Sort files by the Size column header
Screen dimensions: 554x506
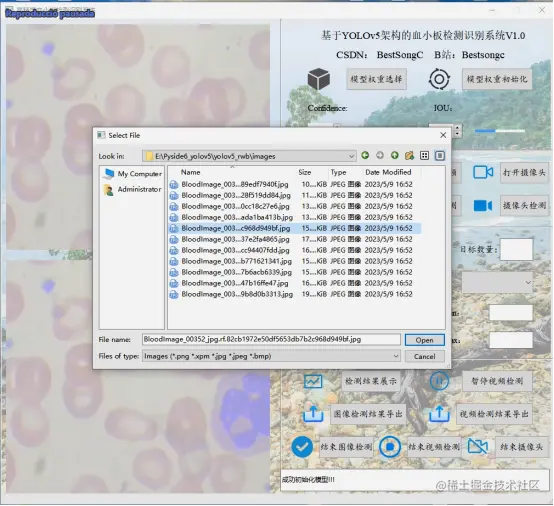click(x=305, y=172)
